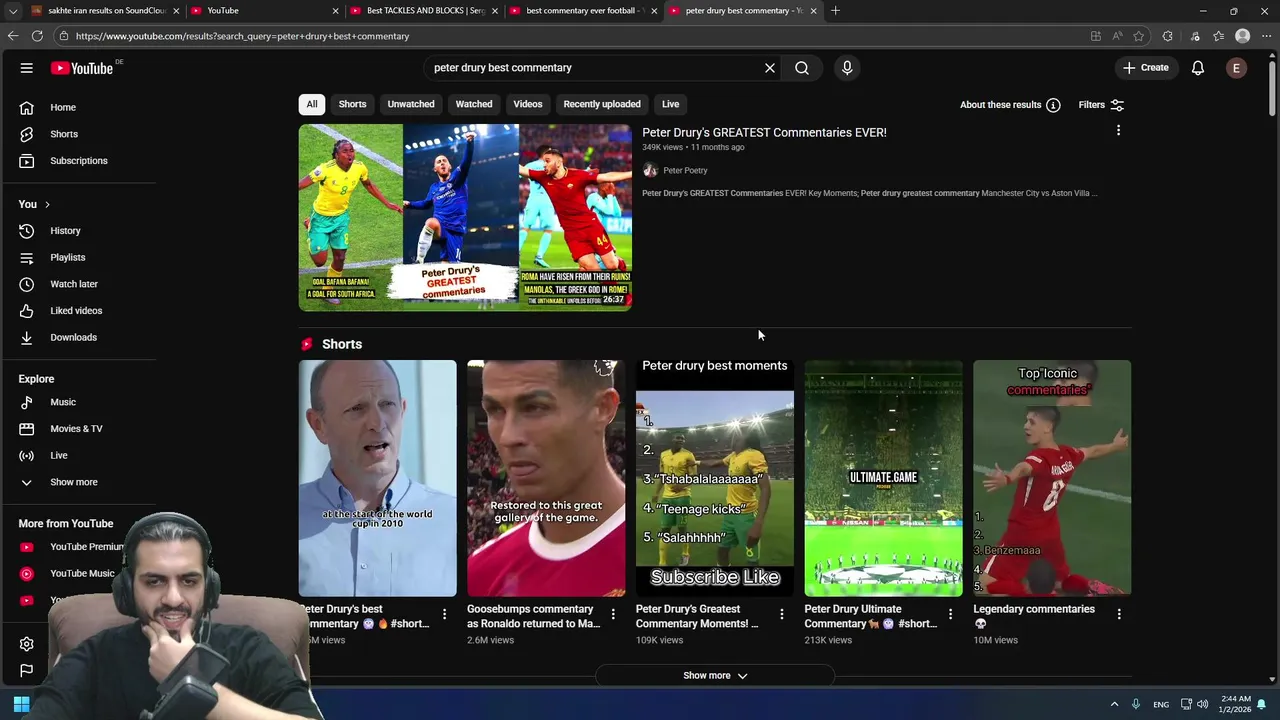
Task: Select the All filter chip
Action: pos(312,104)
